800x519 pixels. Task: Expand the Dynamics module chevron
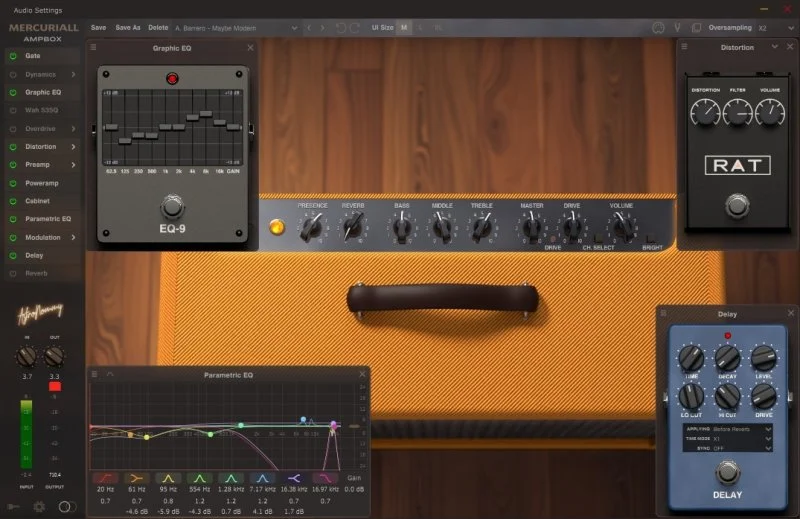[x=73, y=75]
